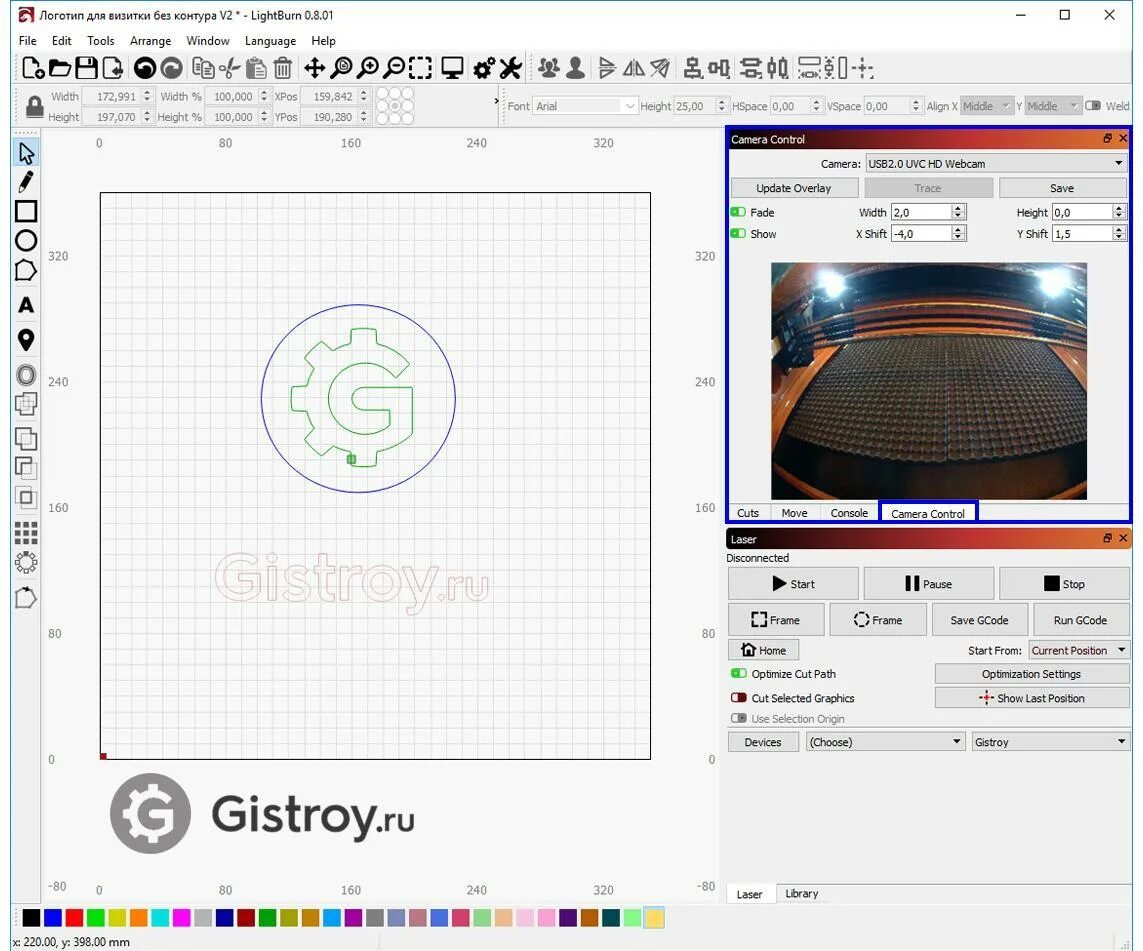This screenshot has height=951, width=1143.
Task: Pick the red color swatch
Action: coord(74,917)
